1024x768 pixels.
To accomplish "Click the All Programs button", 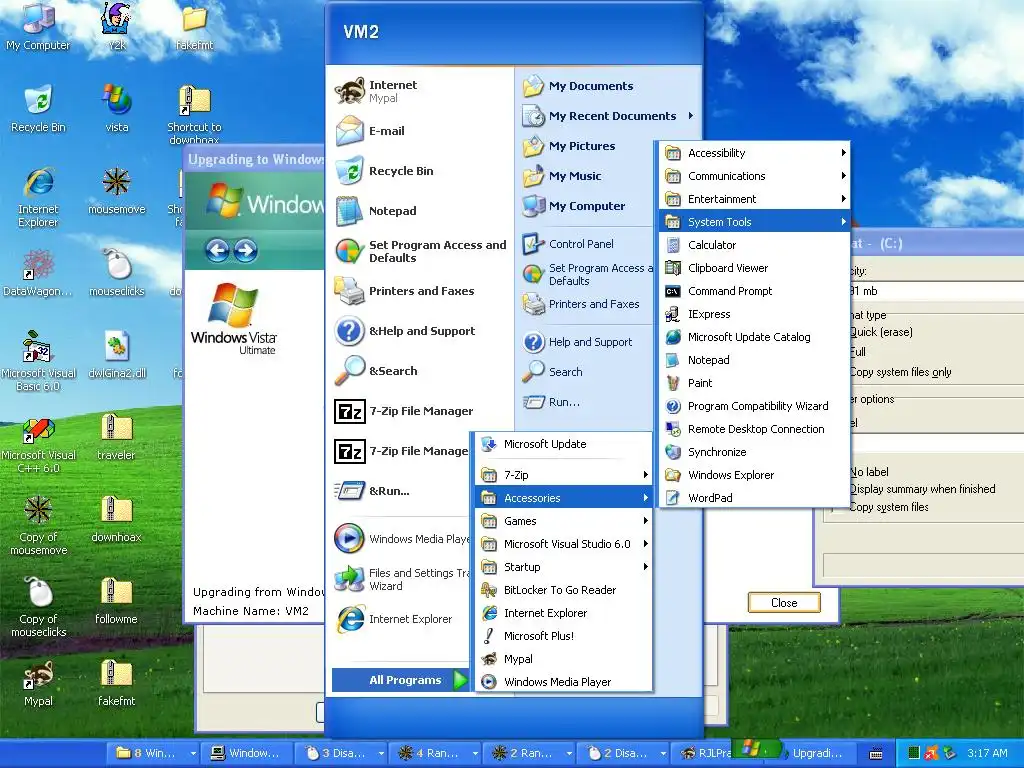I will tap(400, 680).
